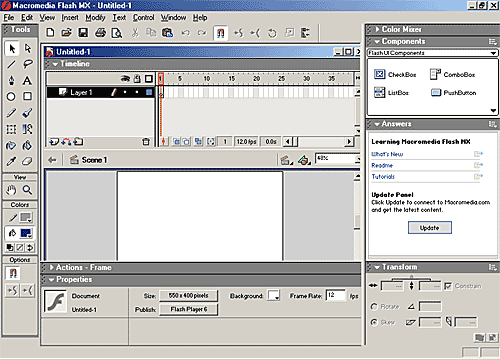Select the Paint Bucket tool
The height and width of the screenshot is (360, 500).
[27, 145]
